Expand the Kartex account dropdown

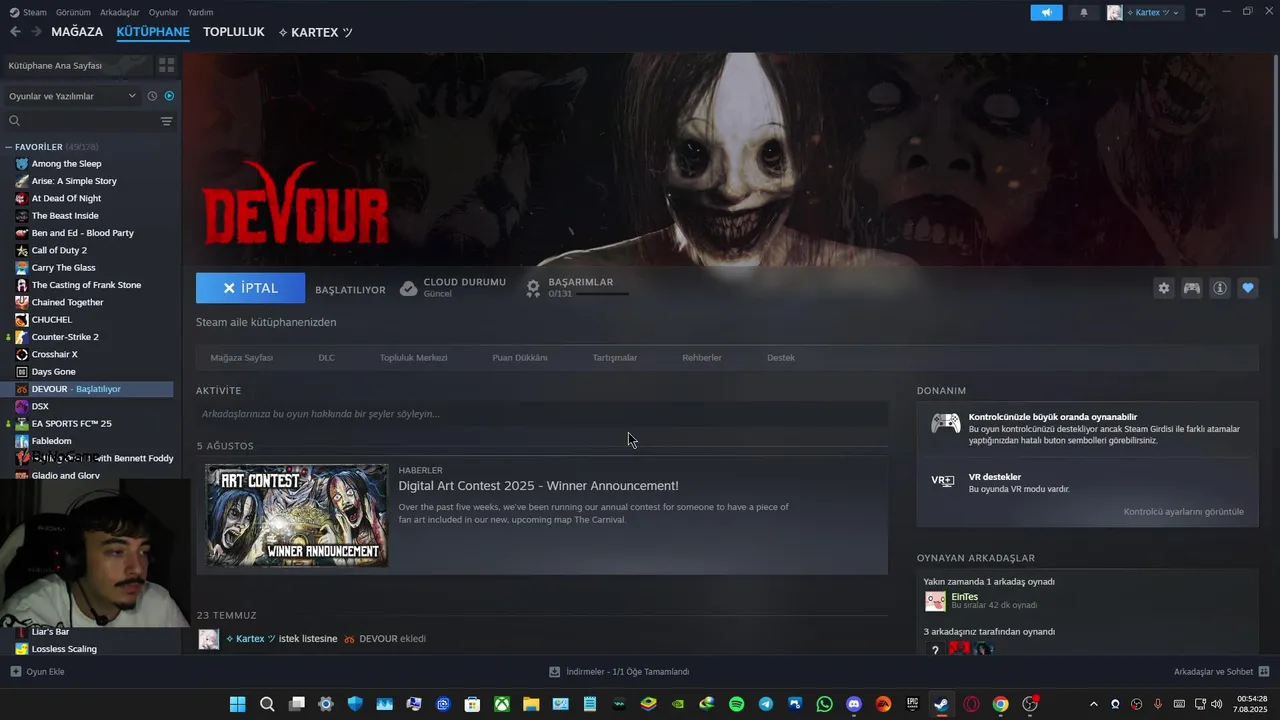click(1175, 13)
